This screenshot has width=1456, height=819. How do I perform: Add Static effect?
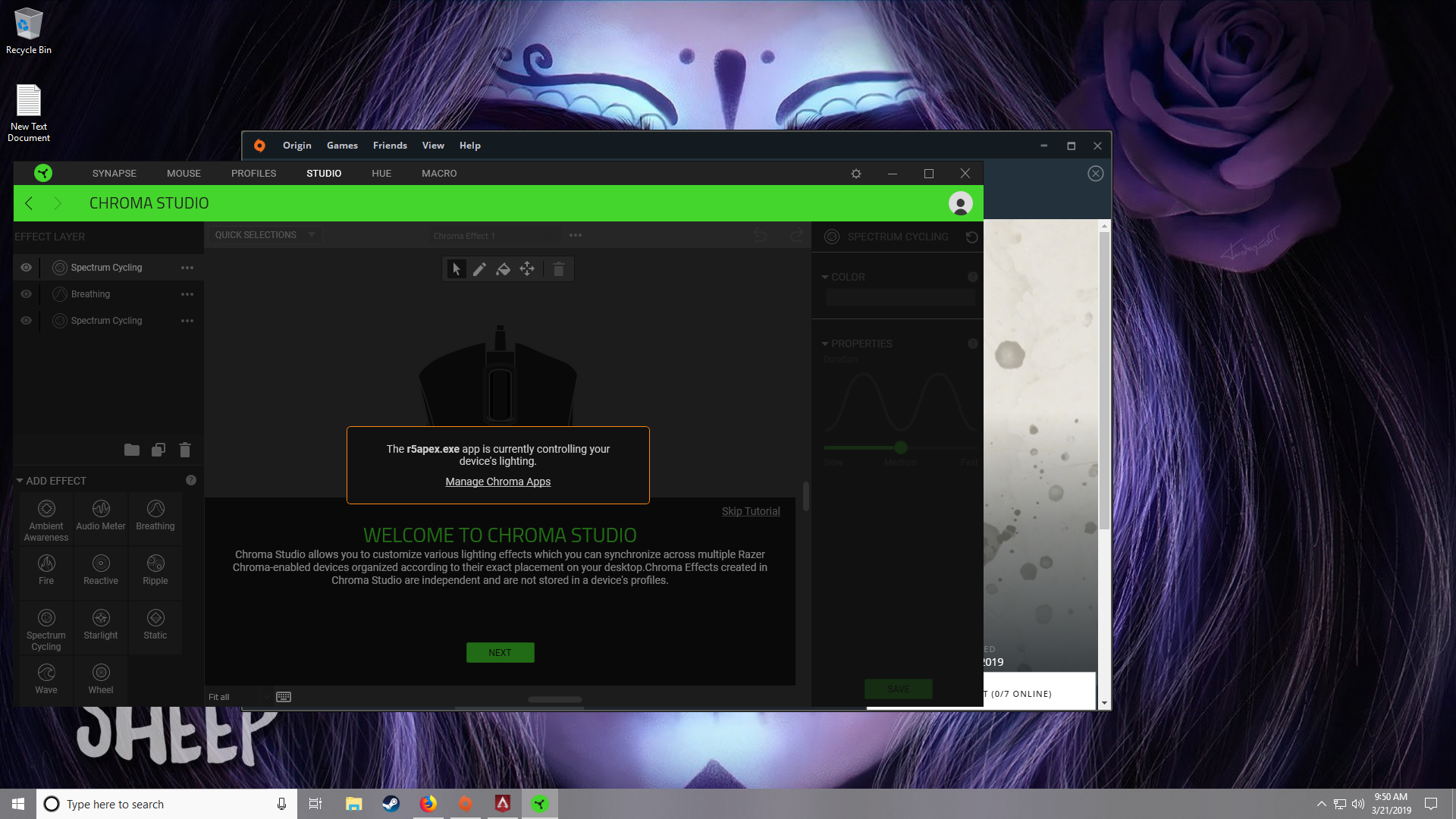[155, 629]
